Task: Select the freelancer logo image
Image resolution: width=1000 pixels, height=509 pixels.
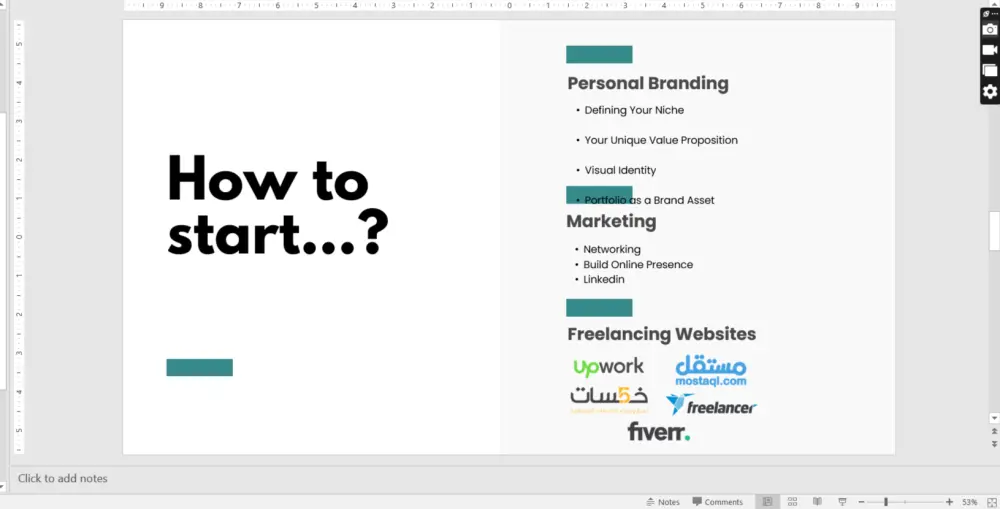Action: tap(711, 405)
